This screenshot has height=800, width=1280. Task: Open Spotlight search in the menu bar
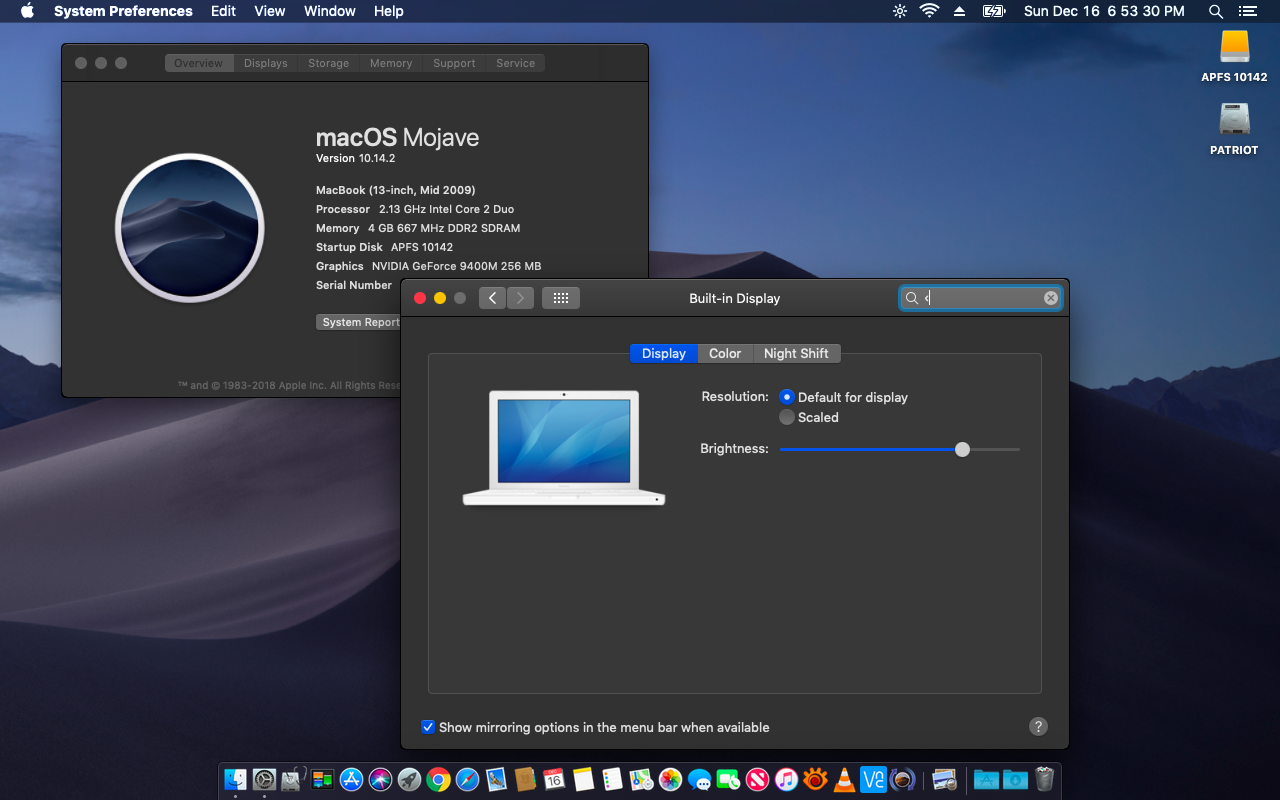coord(1215,11)
